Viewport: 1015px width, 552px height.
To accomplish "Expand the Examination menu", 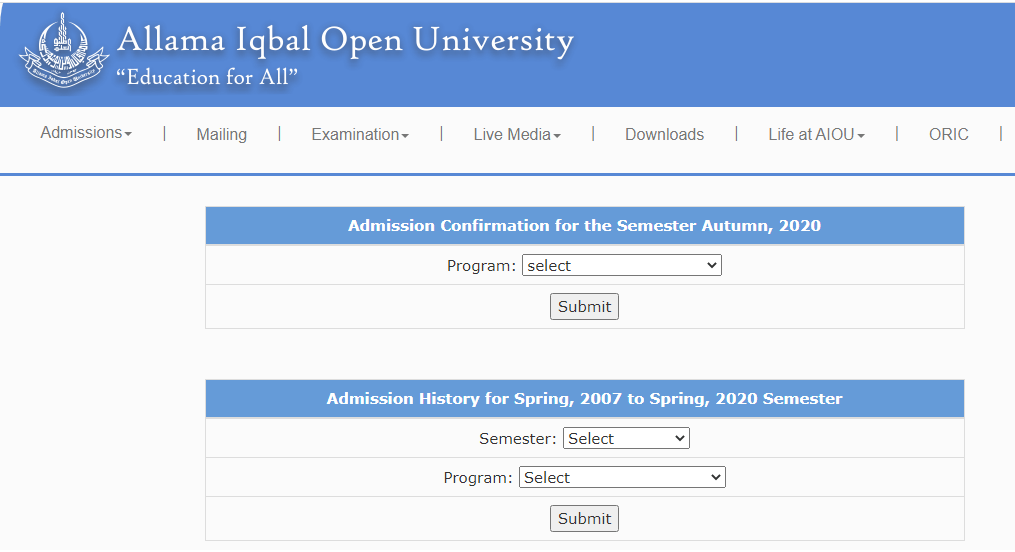I will [360, 135].
